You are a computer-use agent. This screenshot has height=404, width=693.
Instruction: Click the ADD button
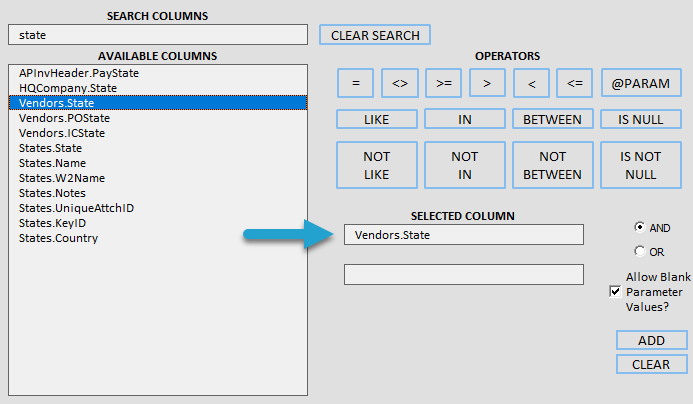[651, 340]
